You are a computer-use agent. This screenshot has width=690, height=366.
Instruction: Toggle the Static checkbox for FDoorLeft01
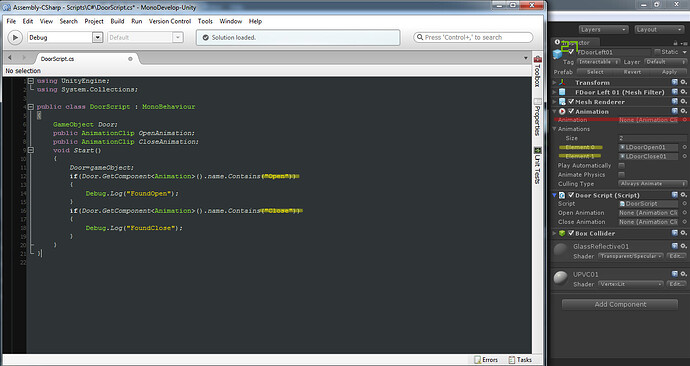point(657,52)
